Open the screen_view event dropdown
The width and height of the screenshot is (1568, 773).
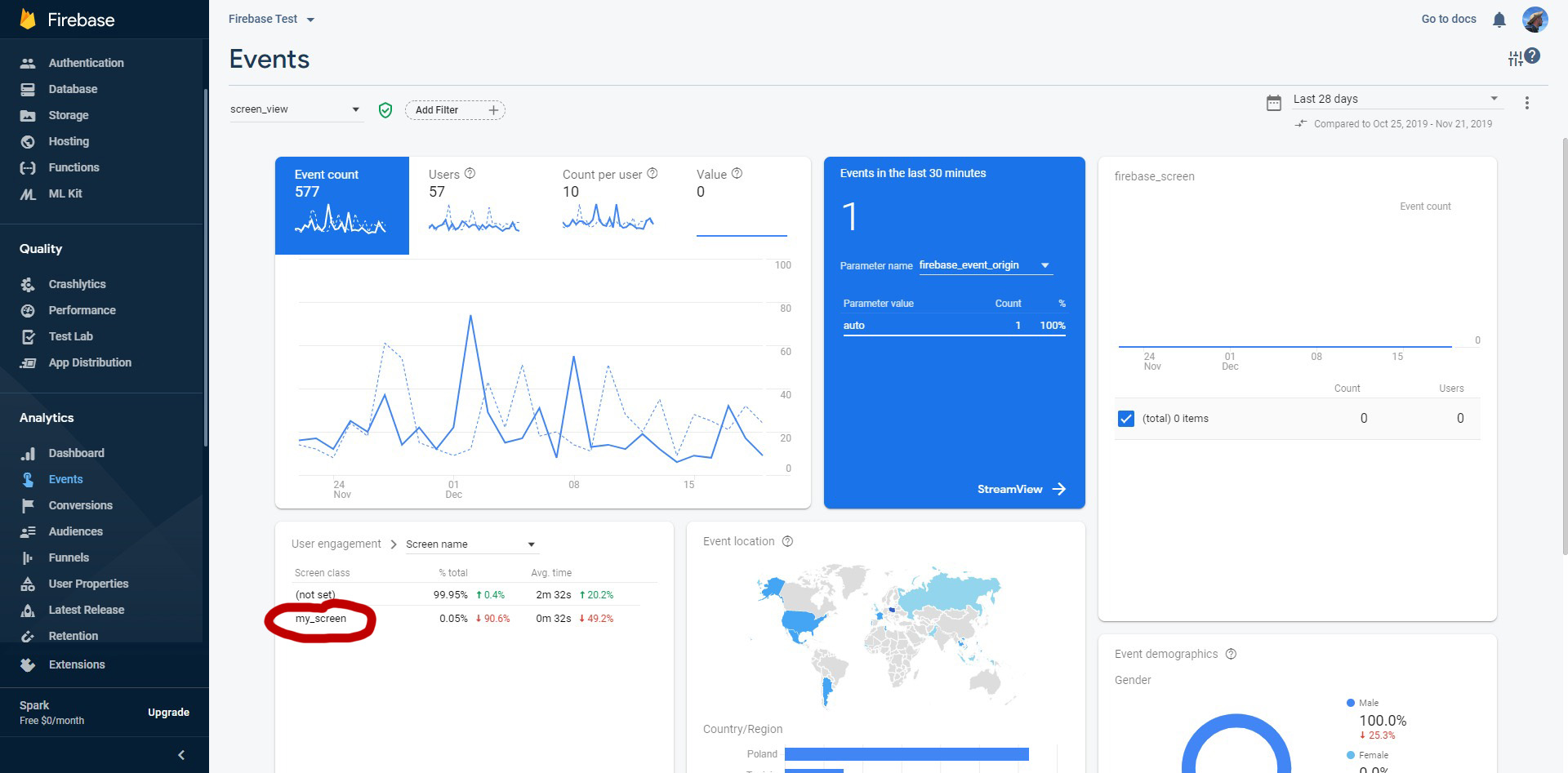click(x=295, y=109)
